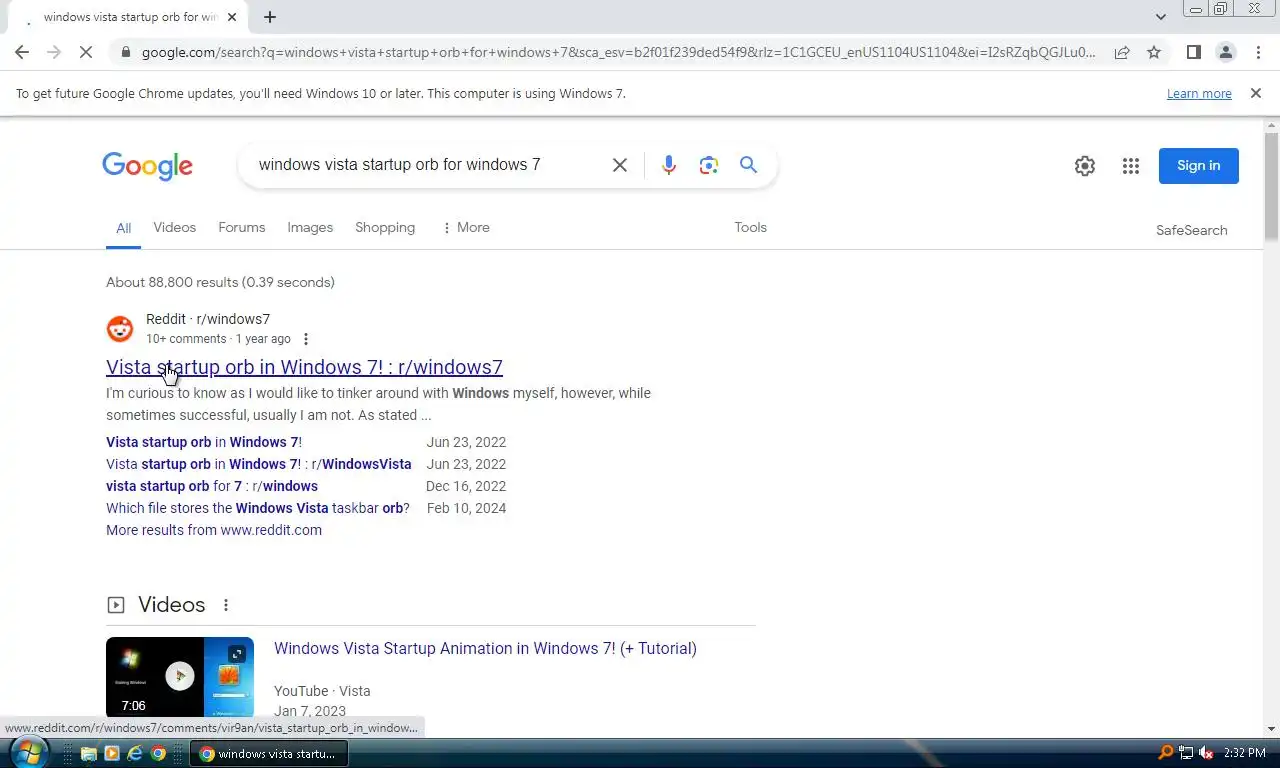Click the Reddit favicon on first result

click(120, 329)
